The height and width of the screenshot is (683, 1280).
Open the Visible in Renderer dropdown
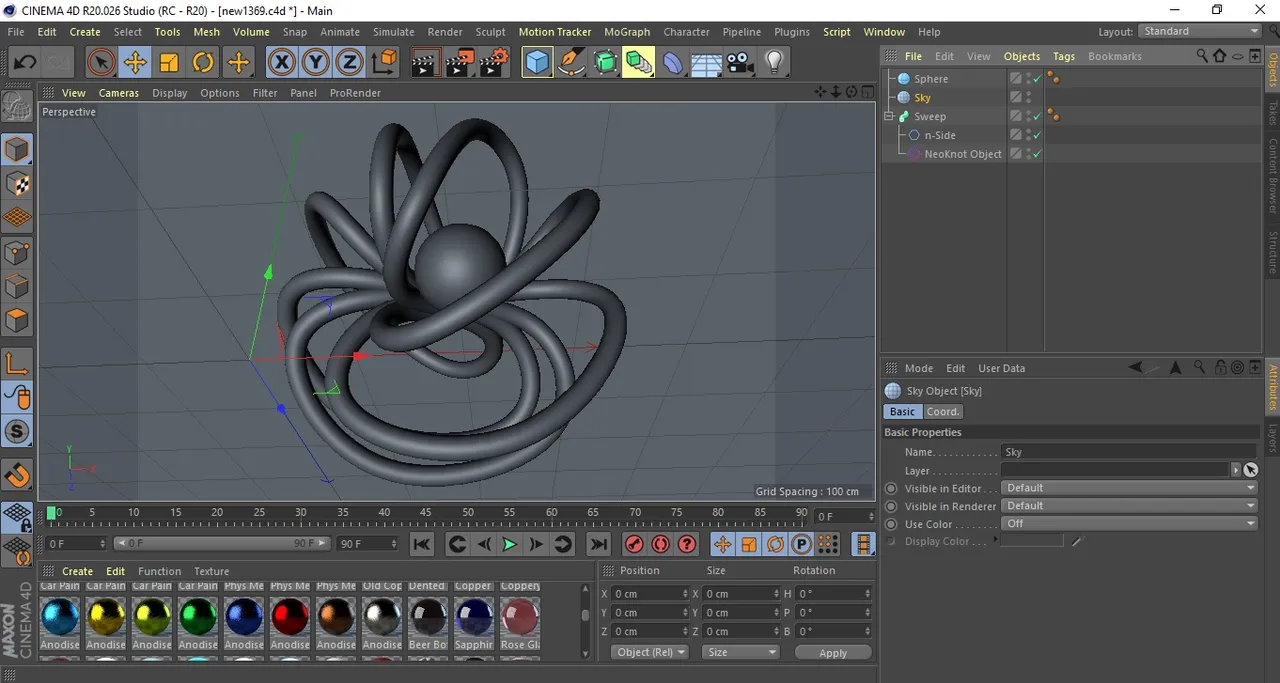point(1129,506)
